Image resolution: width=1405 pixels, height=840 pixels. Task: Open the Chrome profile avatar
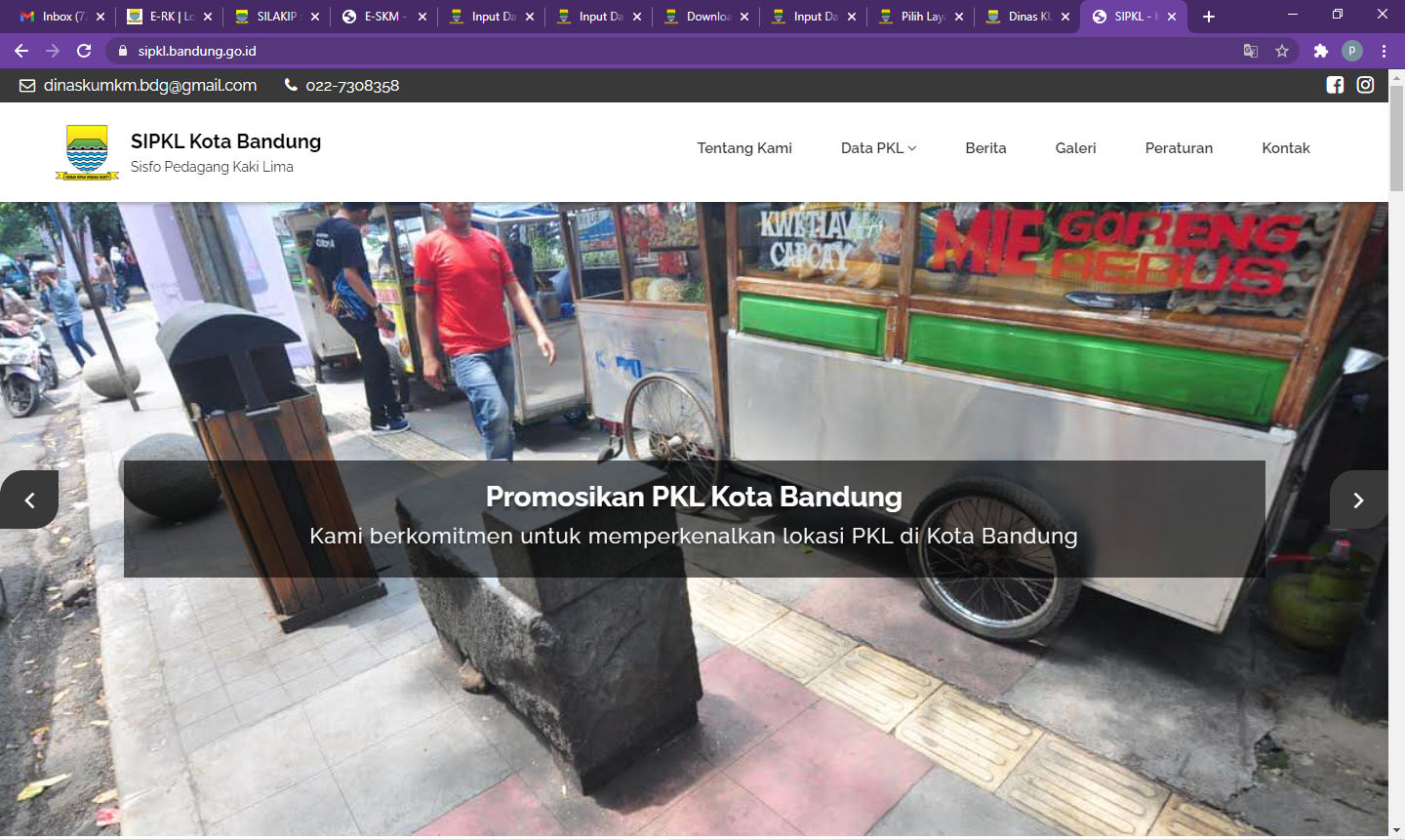click(x=1352, y=51)
